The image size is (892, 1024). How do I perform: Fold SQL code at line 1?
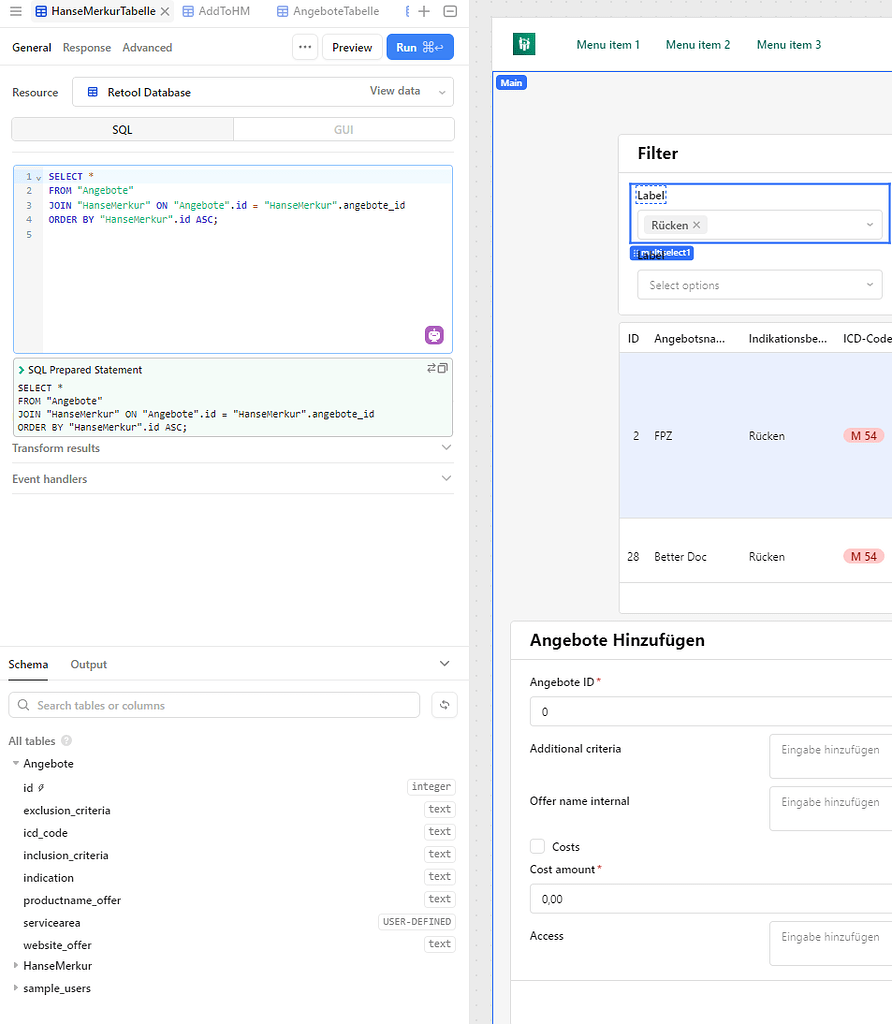39,178
